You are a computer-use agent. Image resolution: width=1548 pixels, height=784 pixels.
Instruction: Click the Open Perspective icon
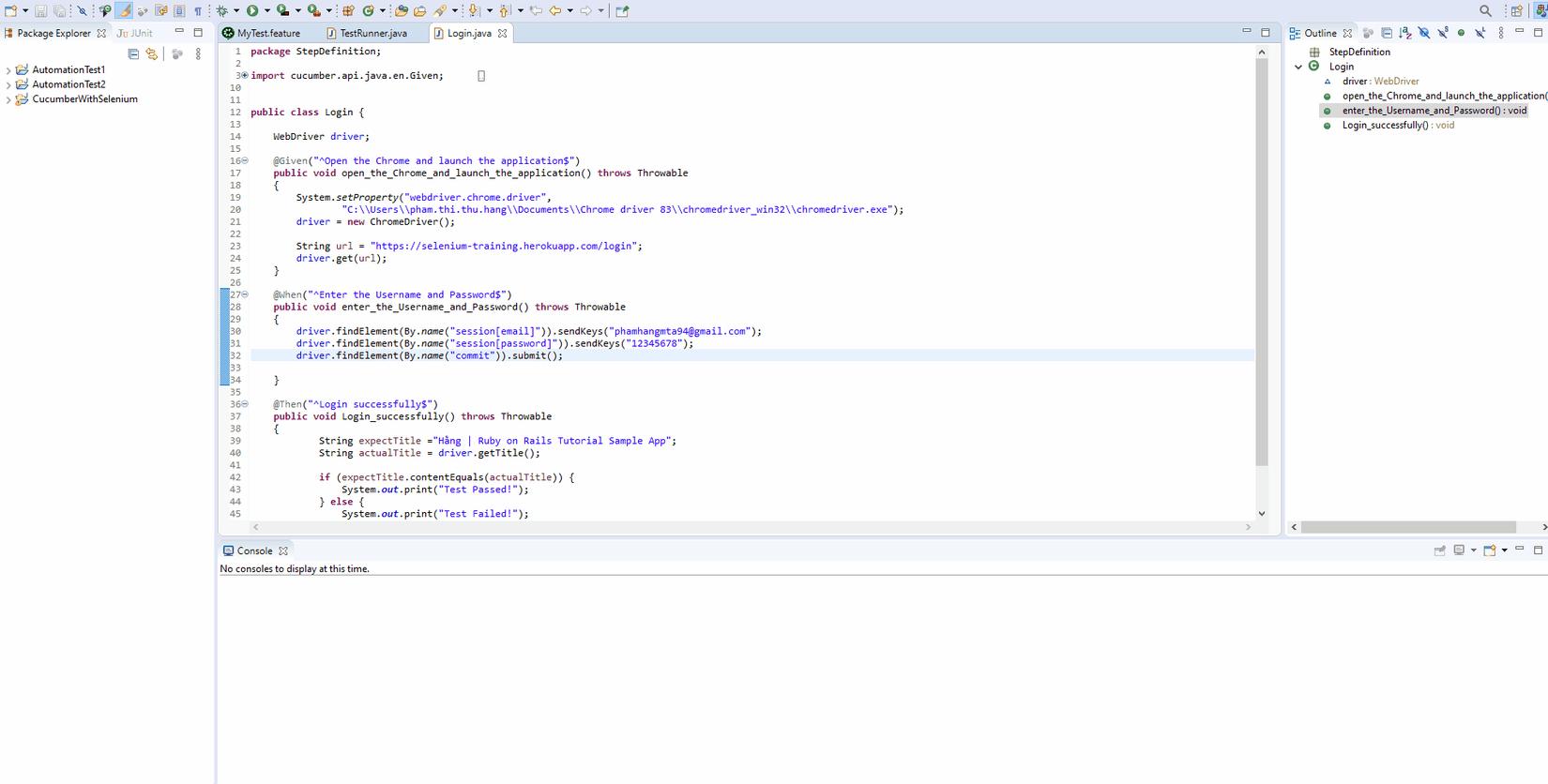[1517, 10]
